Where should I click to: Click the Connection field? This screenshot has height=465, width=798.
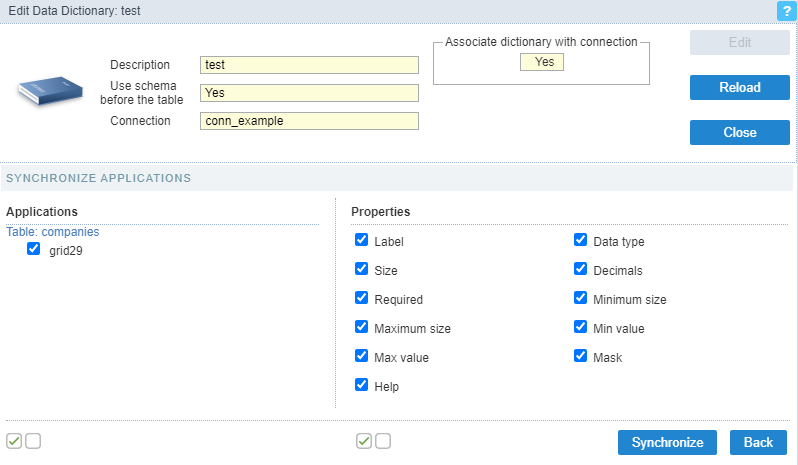point(309,121)
